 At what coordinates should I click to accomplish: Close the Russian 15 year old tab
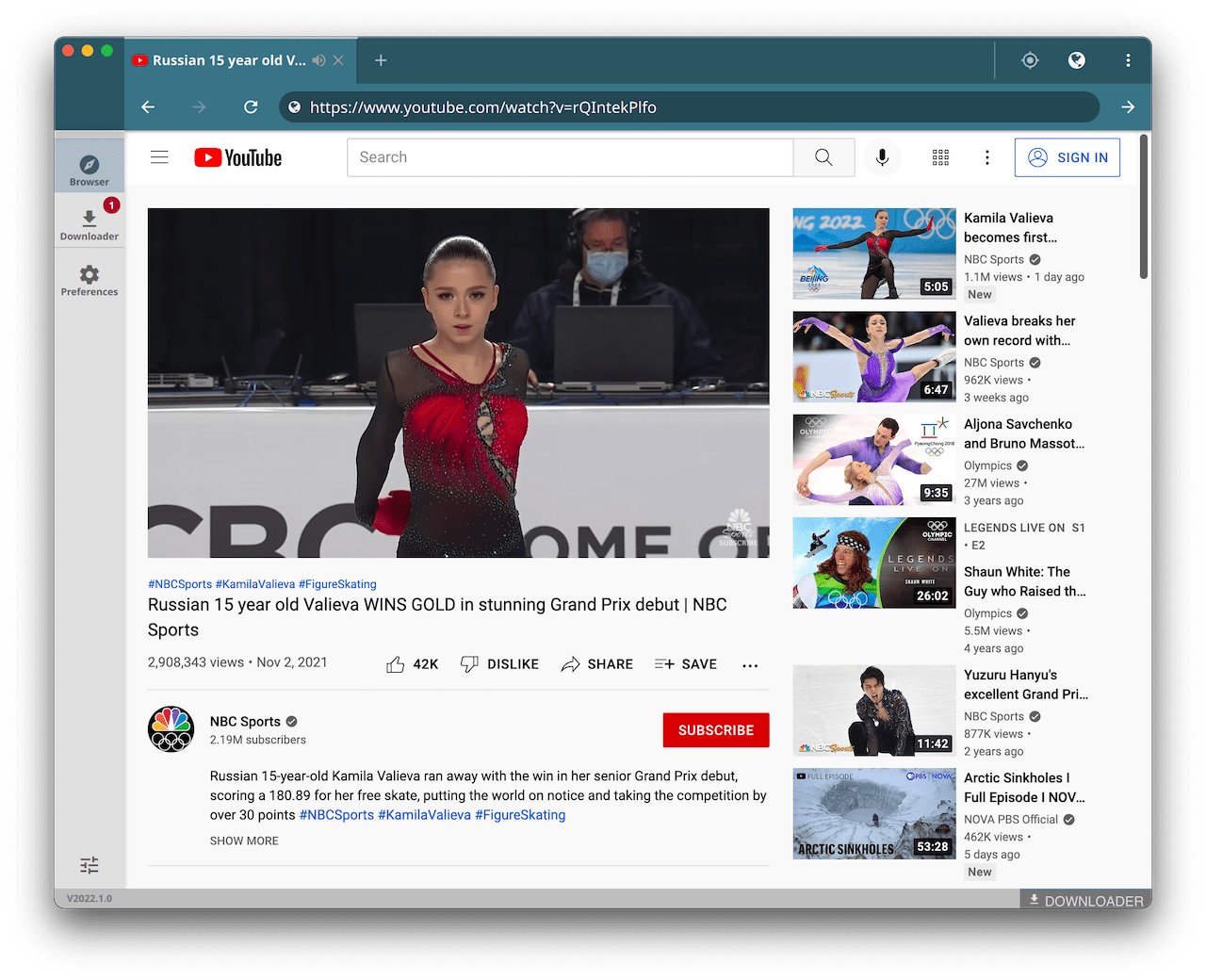(x=338, y=60)
